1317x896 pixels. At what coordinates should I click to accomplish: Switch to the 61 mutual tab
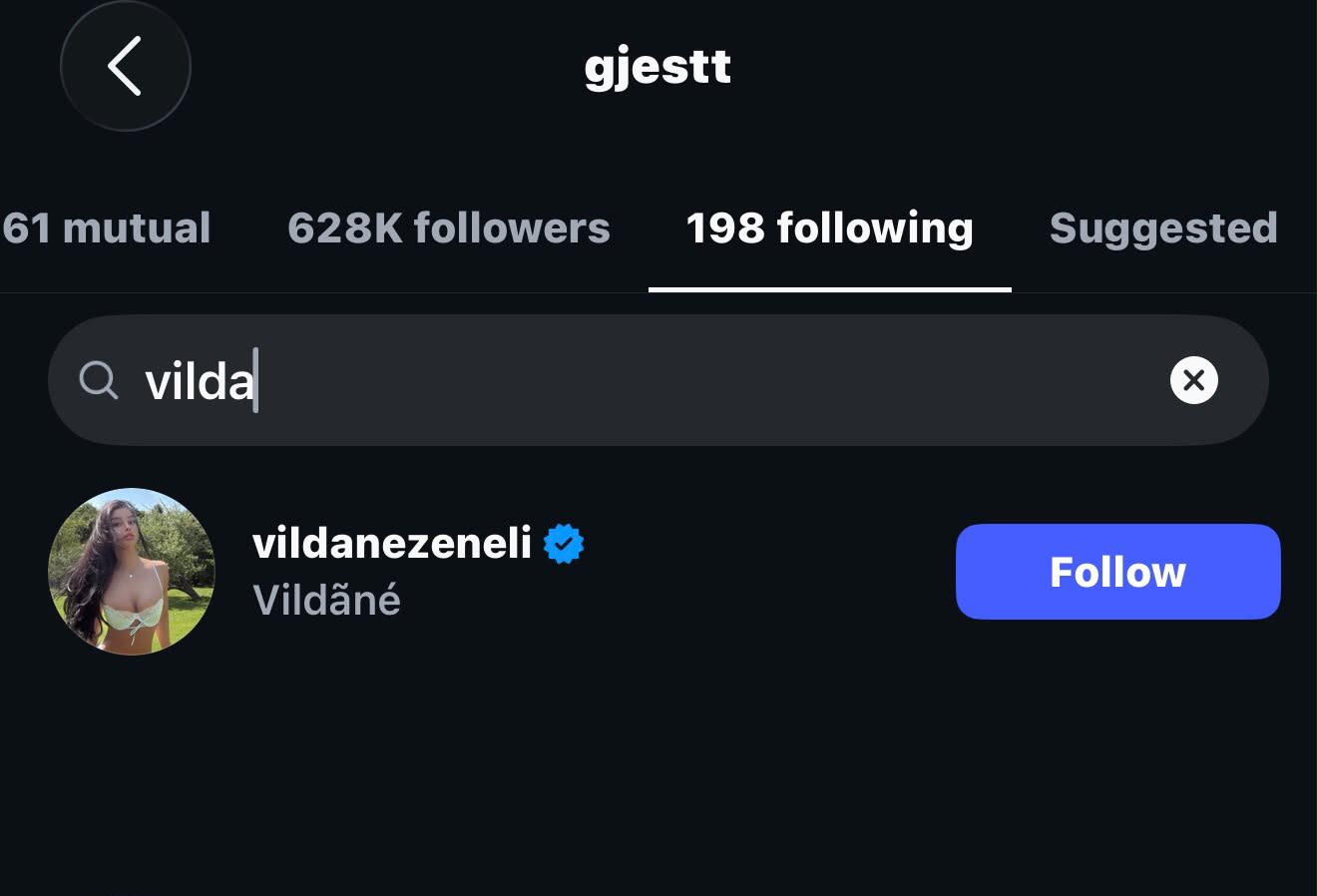tap(106, 227)
